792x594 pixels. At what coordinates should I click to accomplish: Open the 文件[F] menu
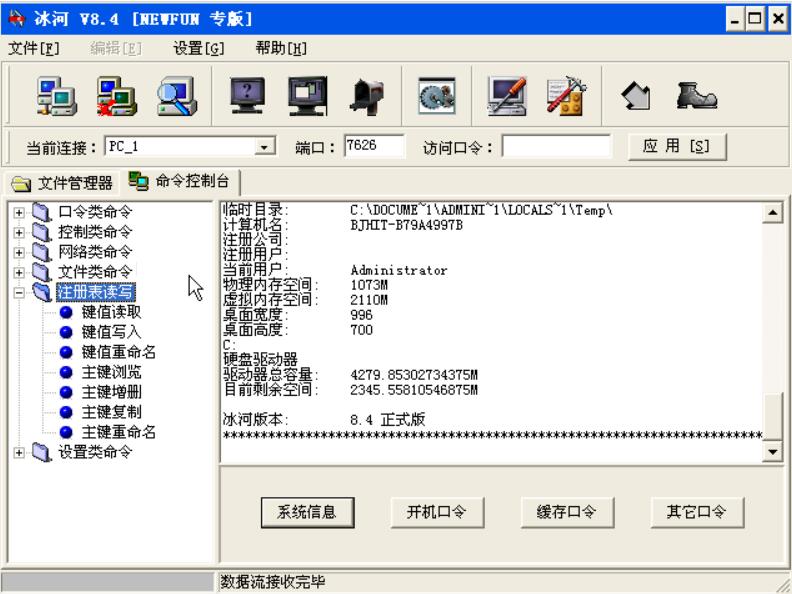[x=34, y=48]
